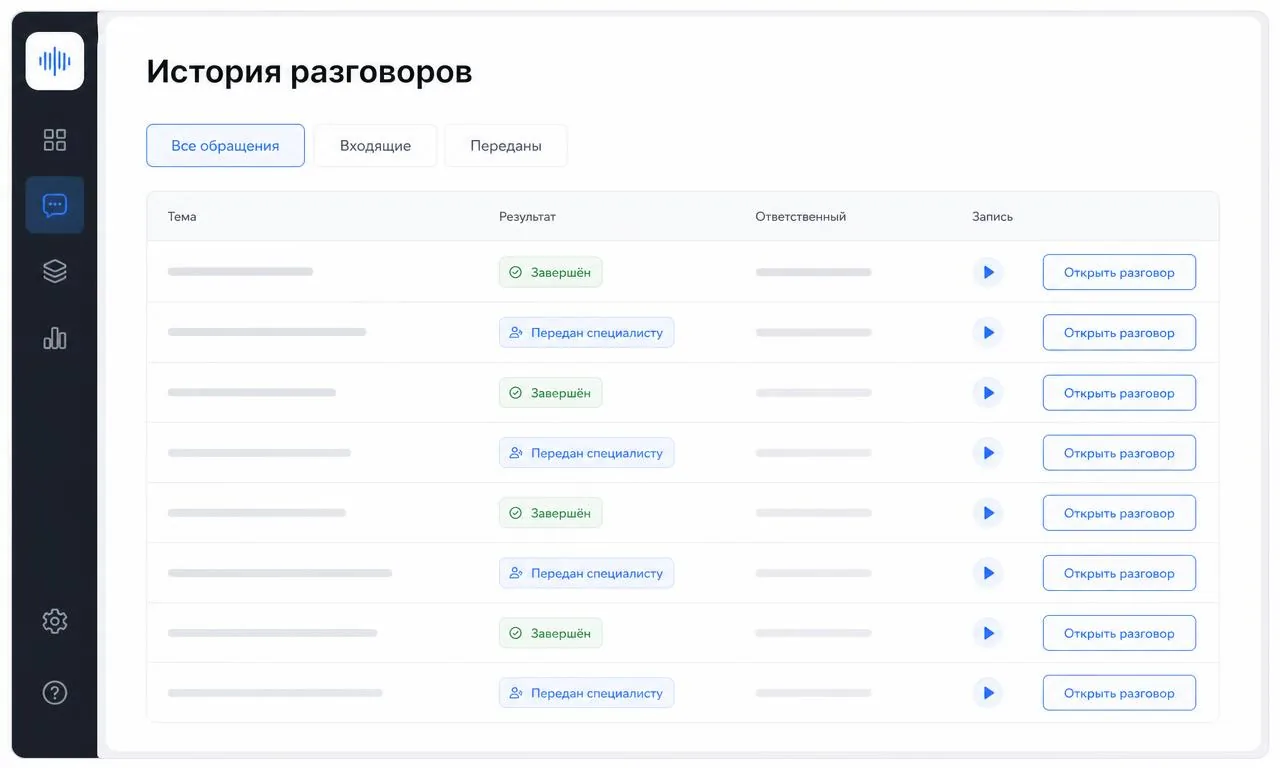Image resolution: width=1280 pixels, height=768 pixels.
Task: Click Открыть разговор in the second row
Action: [x=1119, y=332]
